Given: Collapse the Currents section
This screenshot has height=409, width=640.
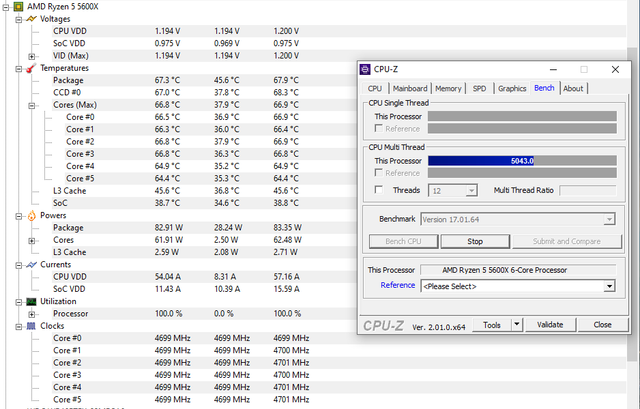Looking at the screenshot, I should click(x=18, y=265).
